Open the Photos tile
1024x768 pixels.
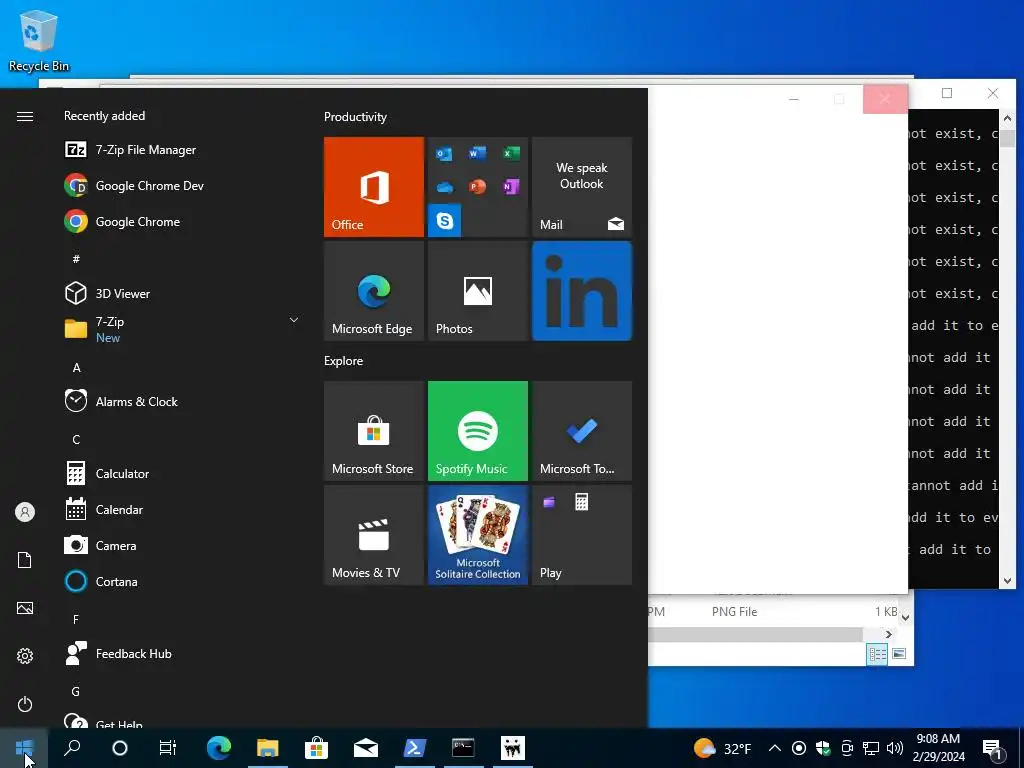click(478, 291)
